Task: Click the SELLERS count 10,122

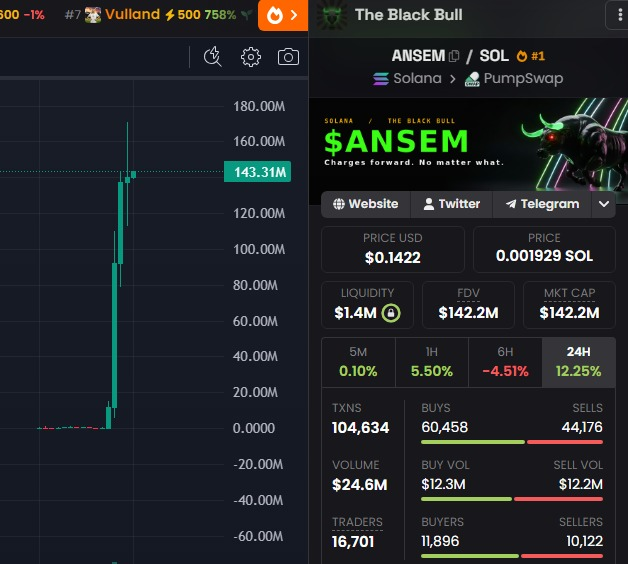Action: 584,542
